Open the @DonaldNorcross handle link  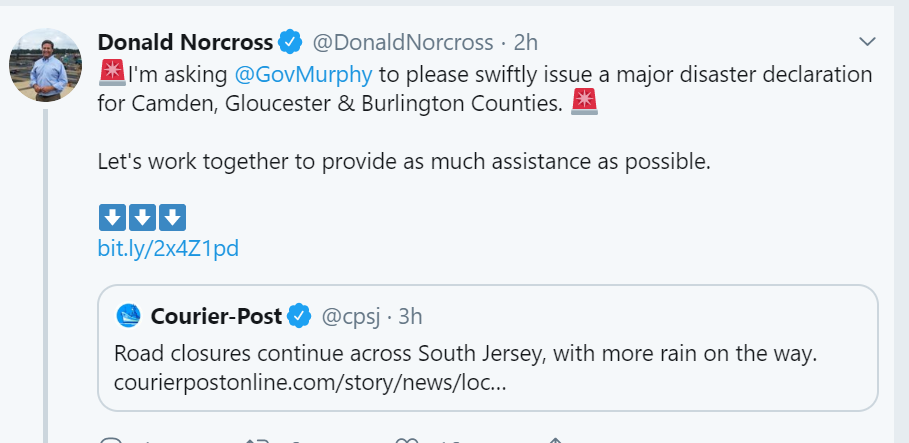tap(403, 42)
